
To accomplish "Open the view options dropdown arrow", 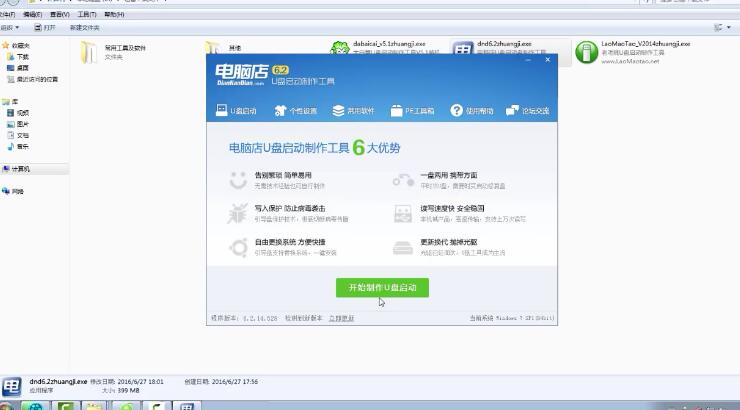I will [x=729, y=28].
